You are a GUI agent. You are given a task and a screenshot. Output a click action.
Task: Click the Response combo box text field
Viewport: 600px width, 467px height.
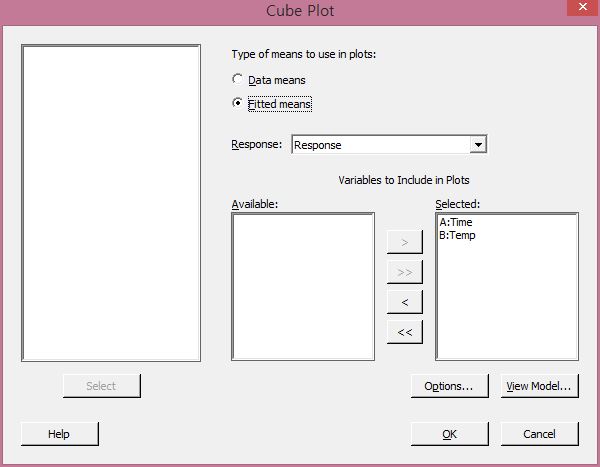click(x=380, y=145)
